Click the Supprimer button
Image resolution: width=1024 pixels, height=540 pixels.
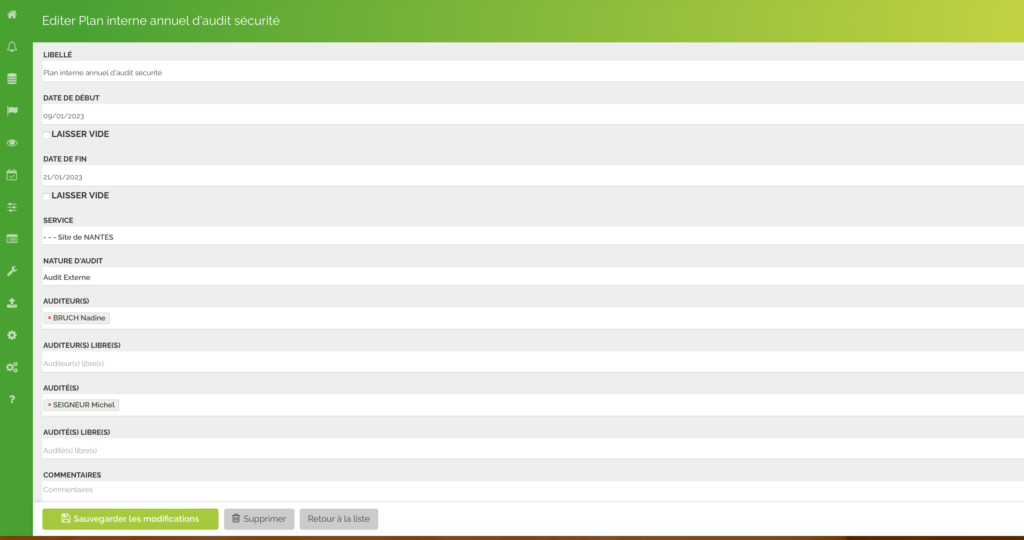259,519
